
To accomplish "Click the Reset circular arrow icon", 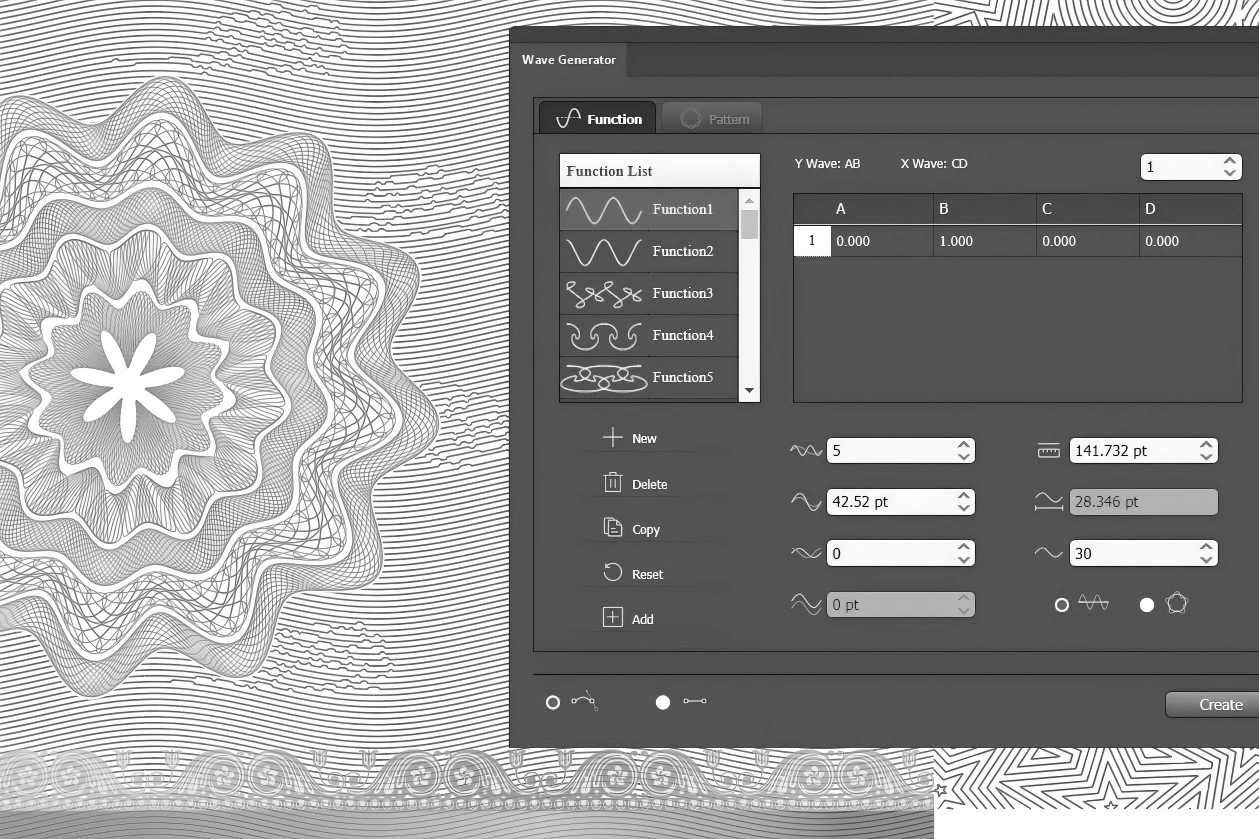I will point(613,573).
